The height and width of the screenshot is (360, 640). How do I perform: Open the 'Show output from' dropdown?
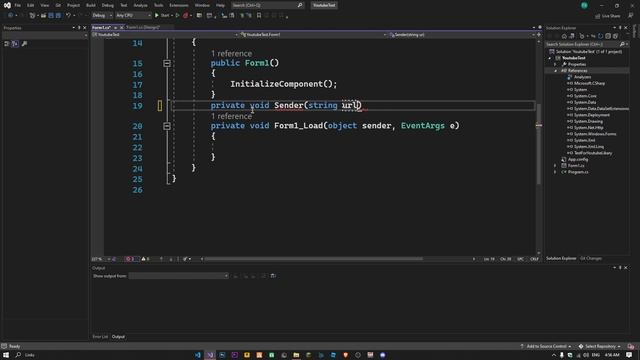(179, 276)
